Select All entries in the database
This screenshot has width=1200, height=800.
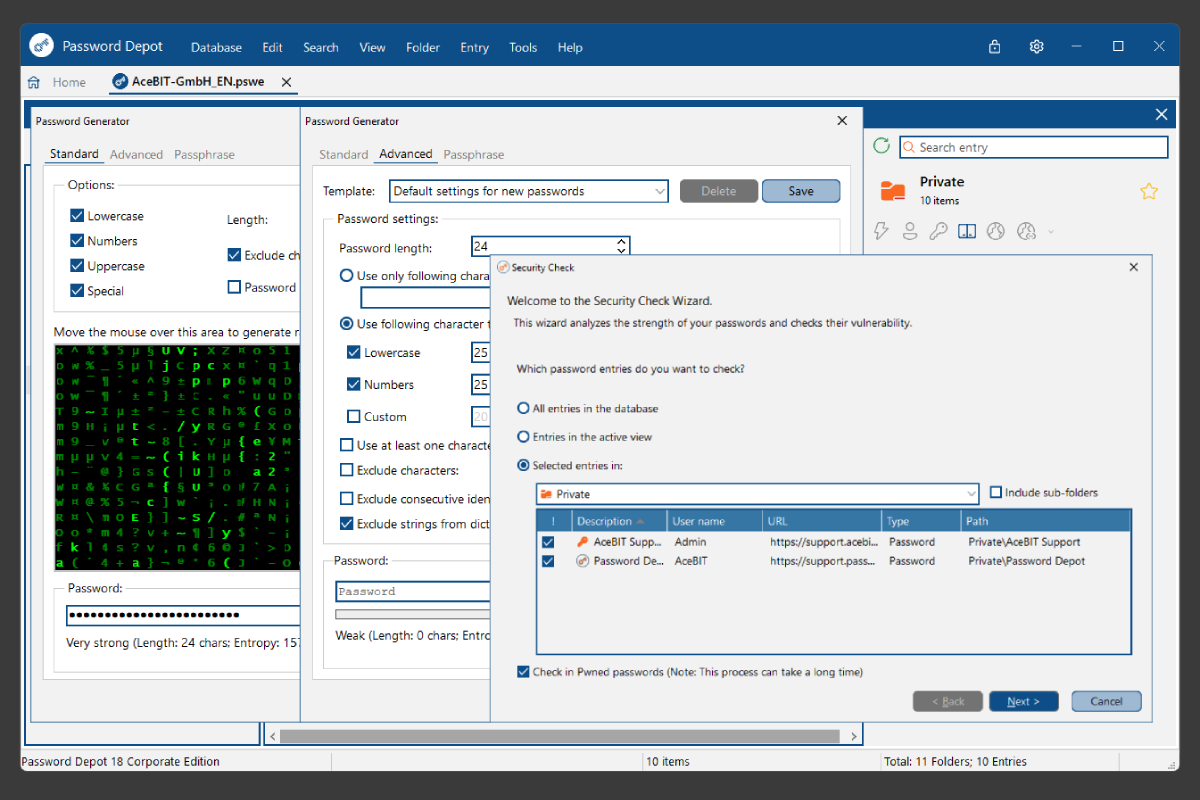(523, 409)
